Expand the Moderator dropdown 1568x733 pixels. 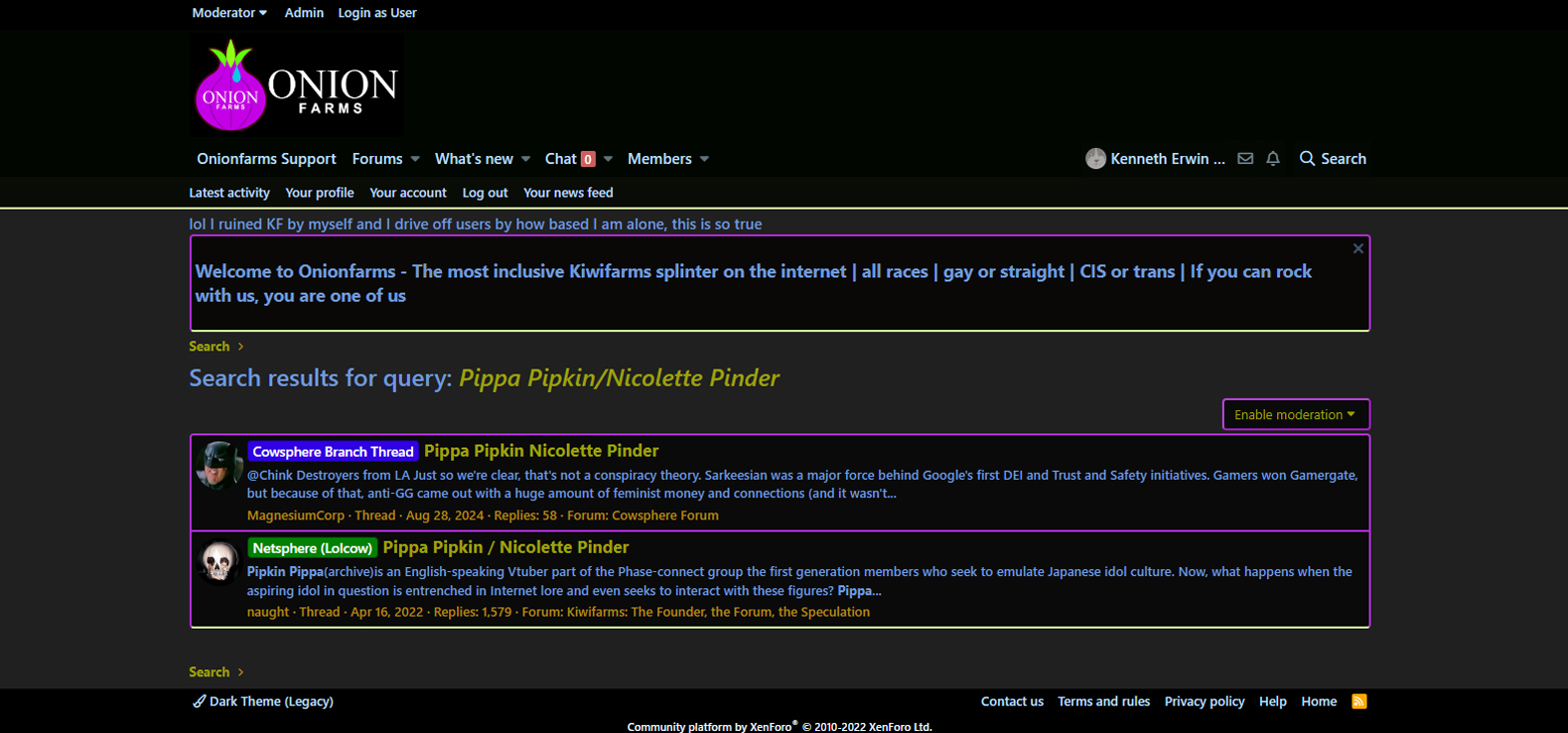229,13
